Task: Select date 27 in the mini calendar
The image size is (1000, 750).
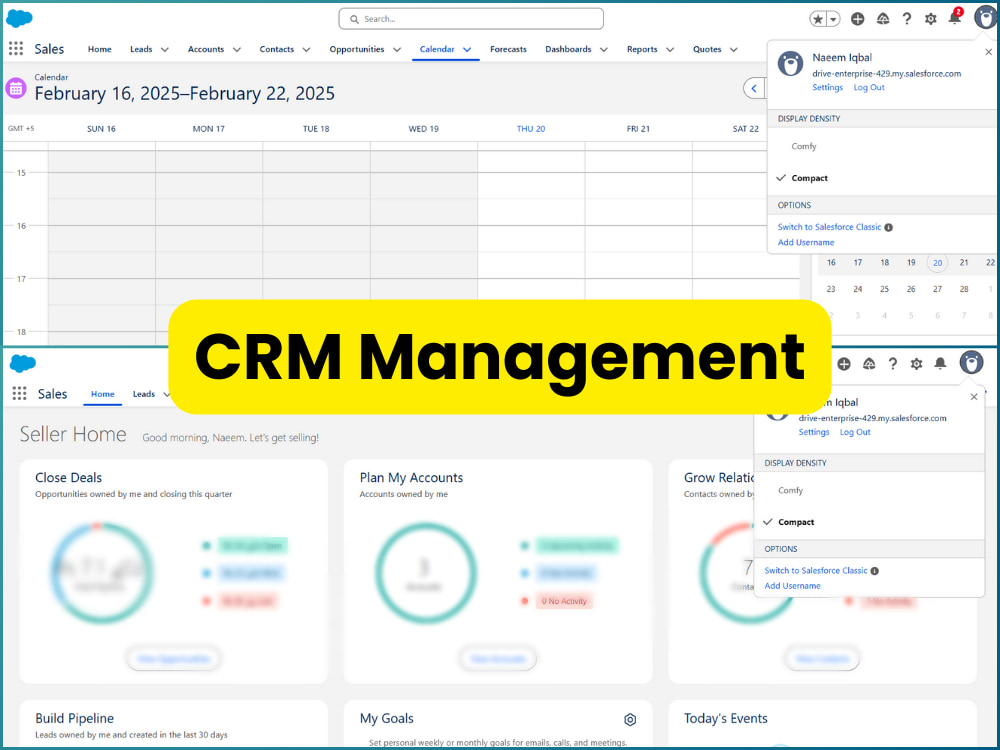Action: pyautogui.click(x=937, y=290)
